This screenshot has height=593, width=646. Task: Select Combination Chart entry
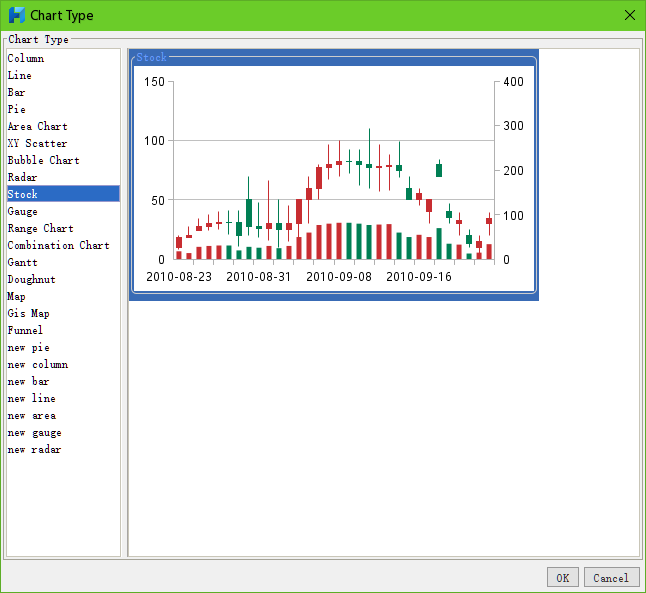click(x=63, y=245)
